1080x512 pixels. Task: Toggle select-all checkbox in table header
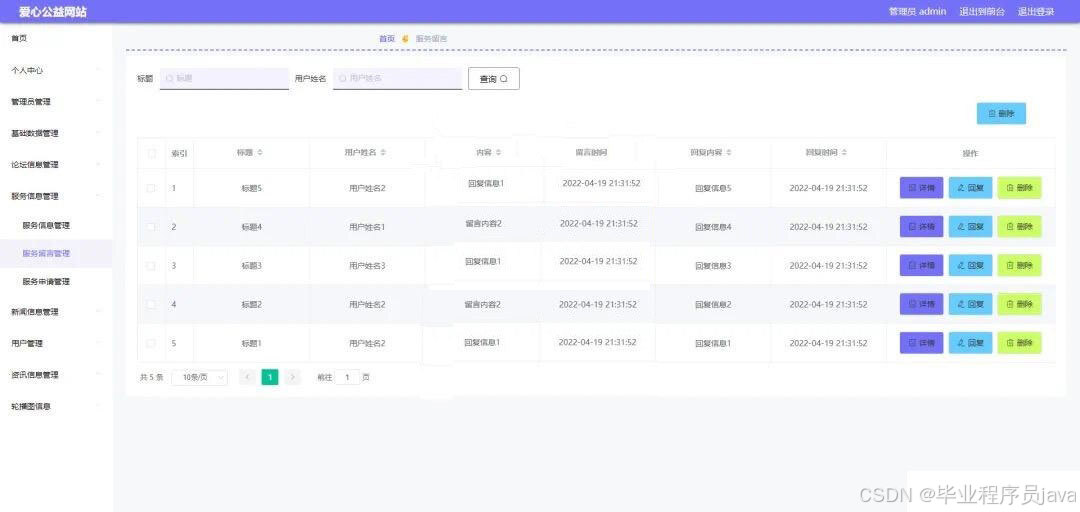click(152, 153)
